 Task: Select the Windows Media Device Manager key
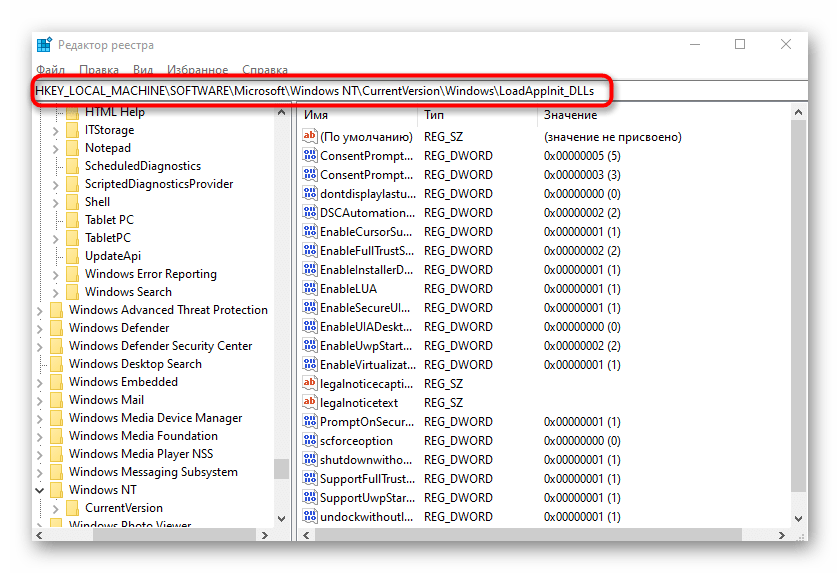[155, 418]
